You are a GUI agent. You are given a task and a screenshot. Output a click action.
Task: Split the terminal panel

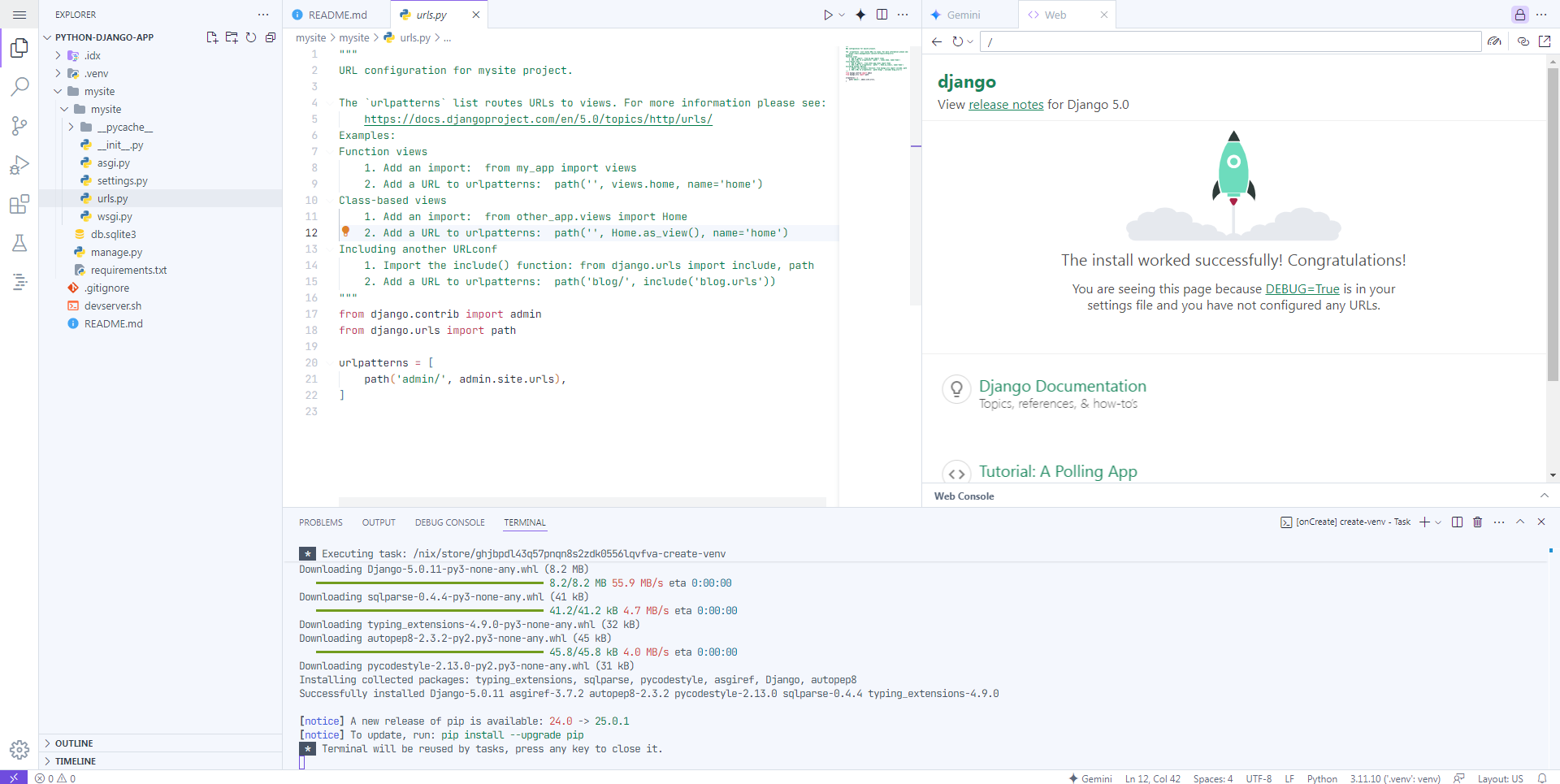click(x=1457, y=522)
